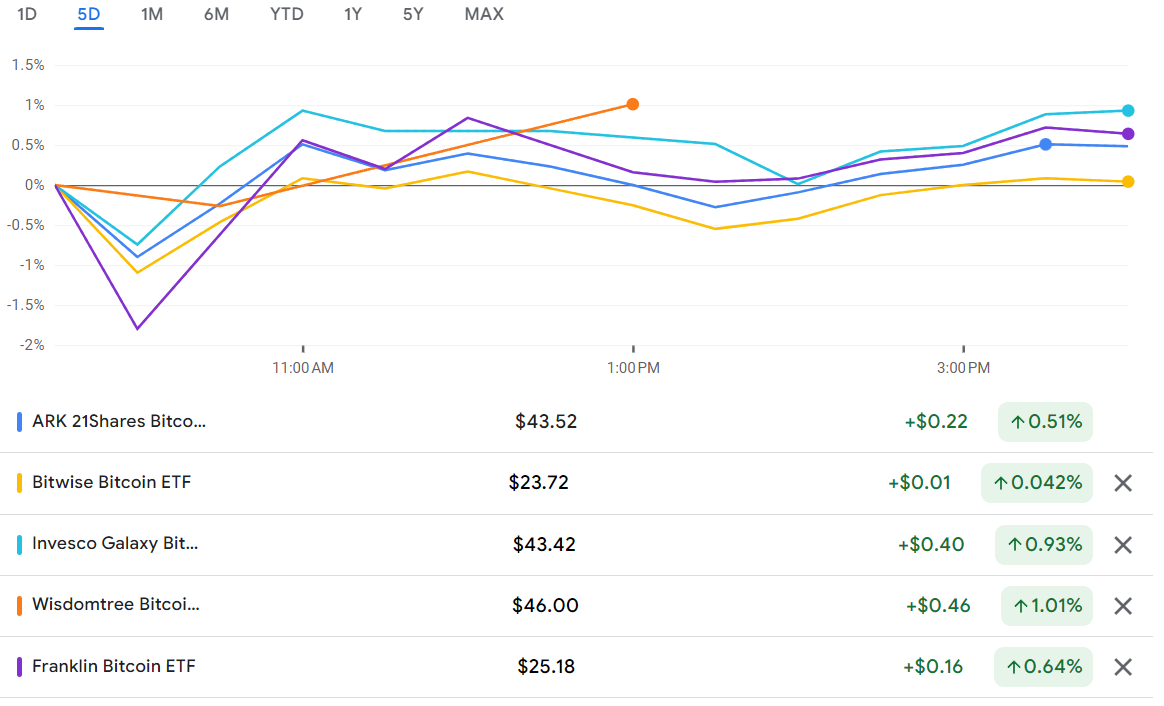Viewport: 1164px width, 706px height.
Task: Click the green 0.51% change badge for ARK
Action: (x=1044, y=421)
